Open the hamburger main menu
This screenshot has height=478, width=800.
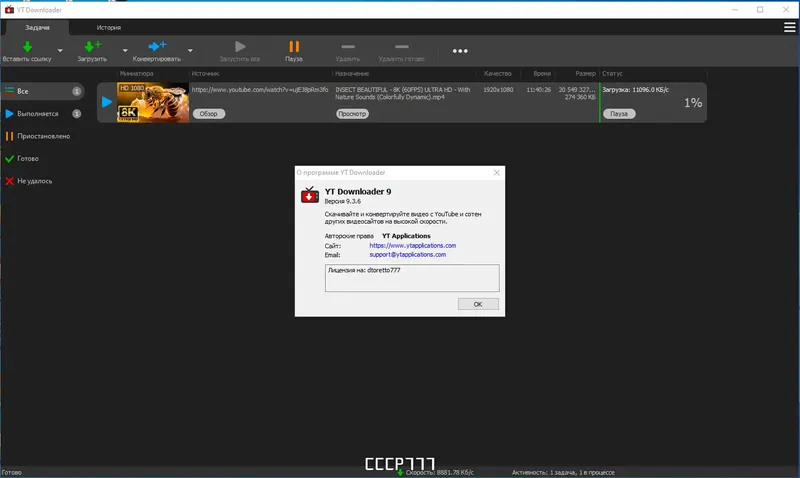789,28
